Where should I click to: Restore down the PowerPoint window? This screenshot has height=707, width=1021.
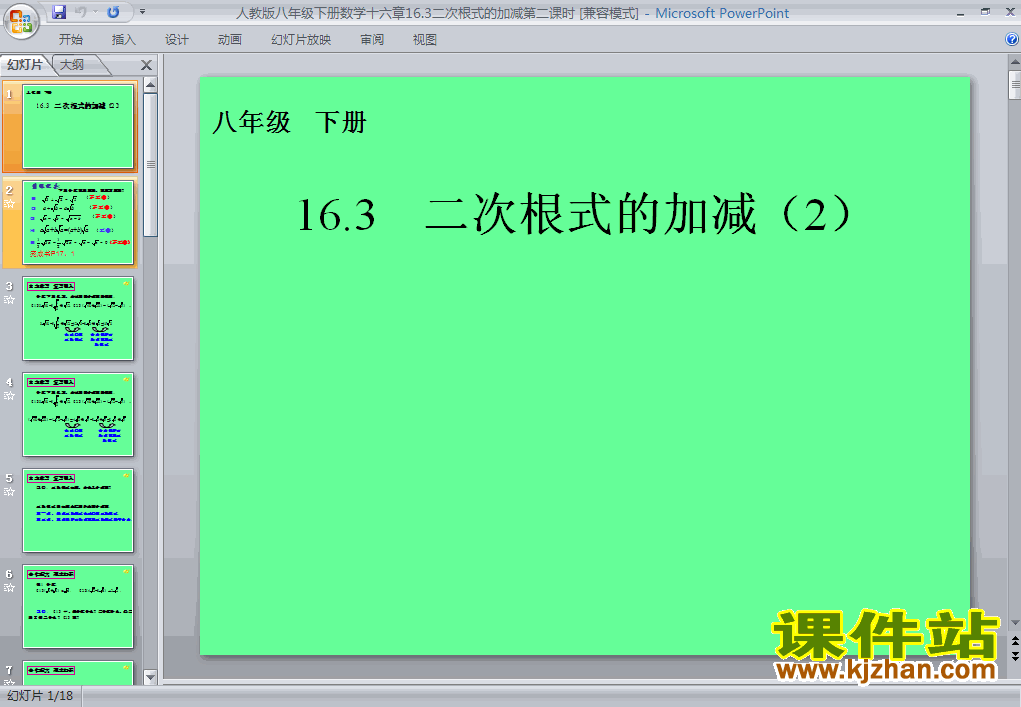coord(985,12)
